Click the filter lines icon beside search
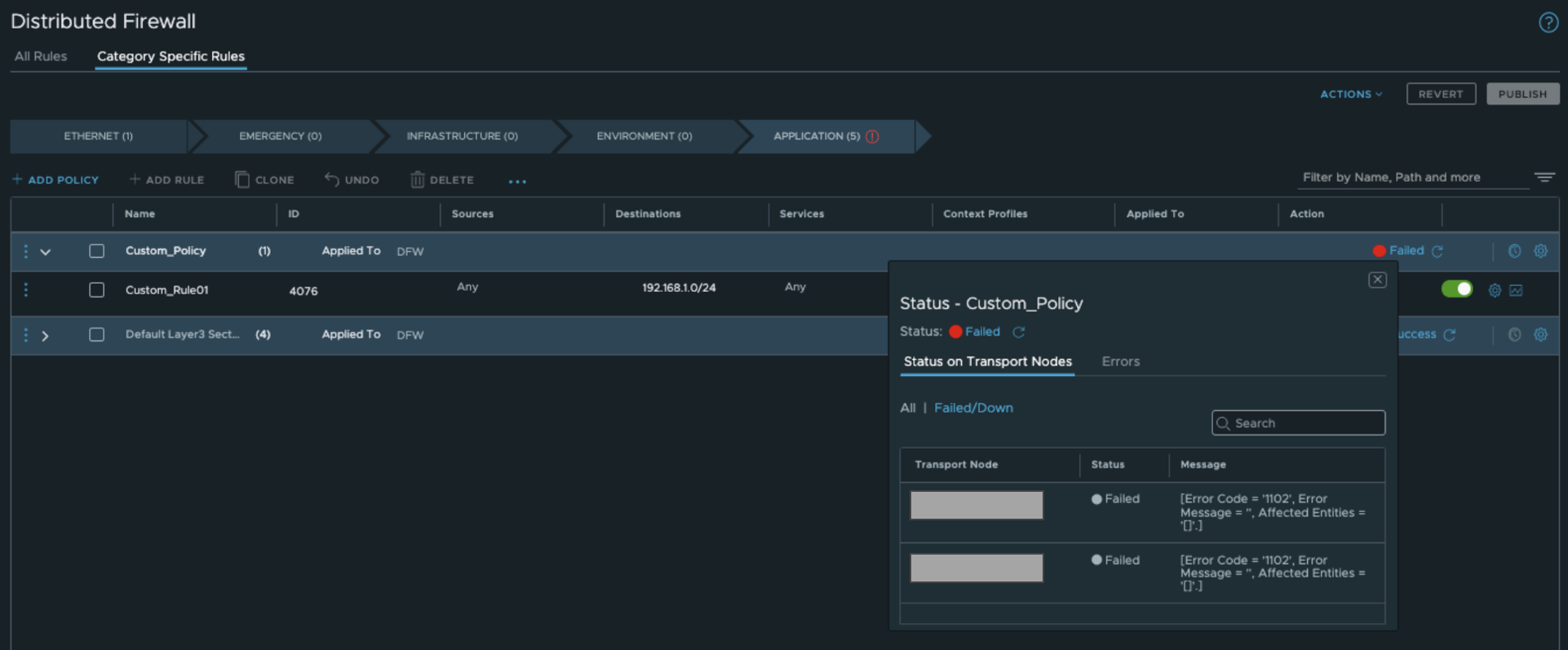1568x650 pixels. point(1544,177)
